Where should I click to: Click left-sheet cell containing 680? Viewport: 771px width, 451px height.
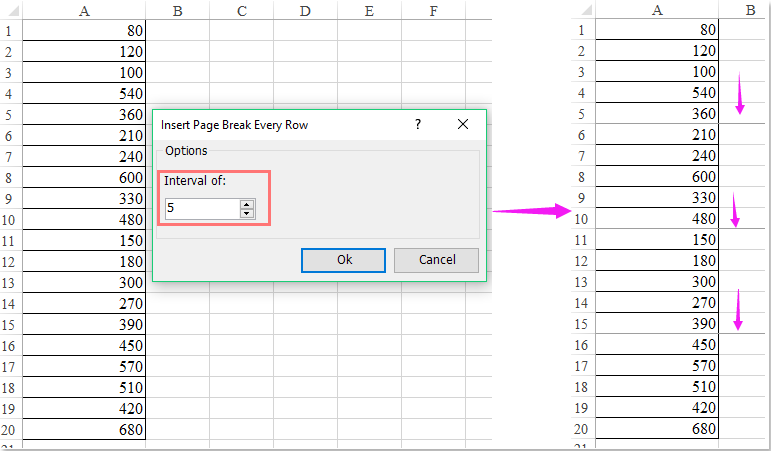tap(84, 430)
